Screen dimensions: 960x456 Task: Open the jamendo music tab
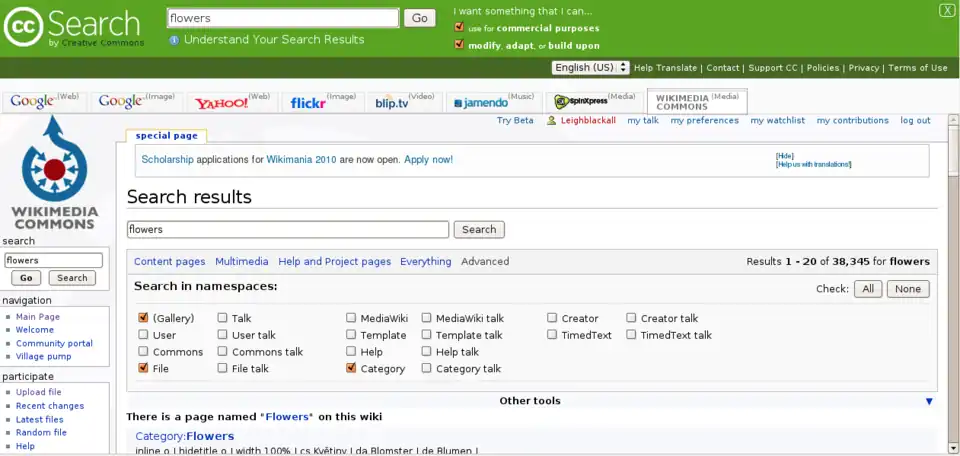pos(492,102)
